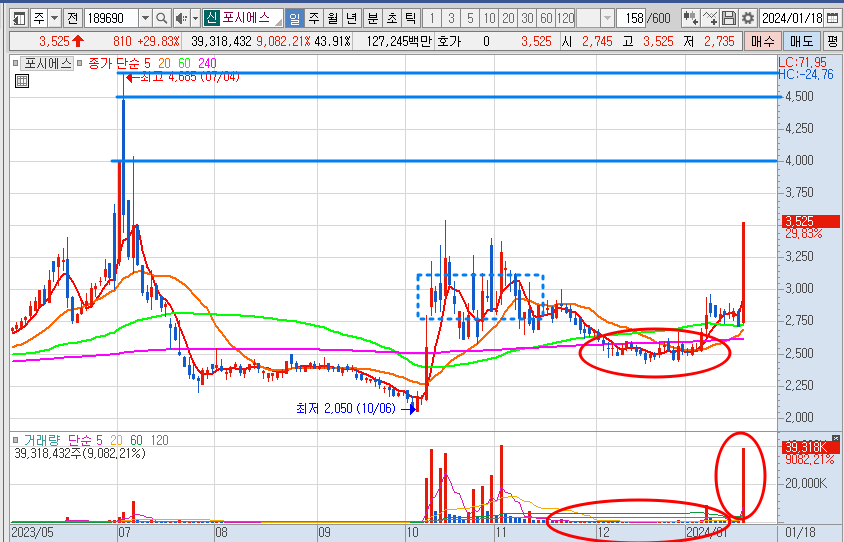This screenshot has height=542, width=844.
Task: Switch to the 분 minute chart
Action: [372, 18]
